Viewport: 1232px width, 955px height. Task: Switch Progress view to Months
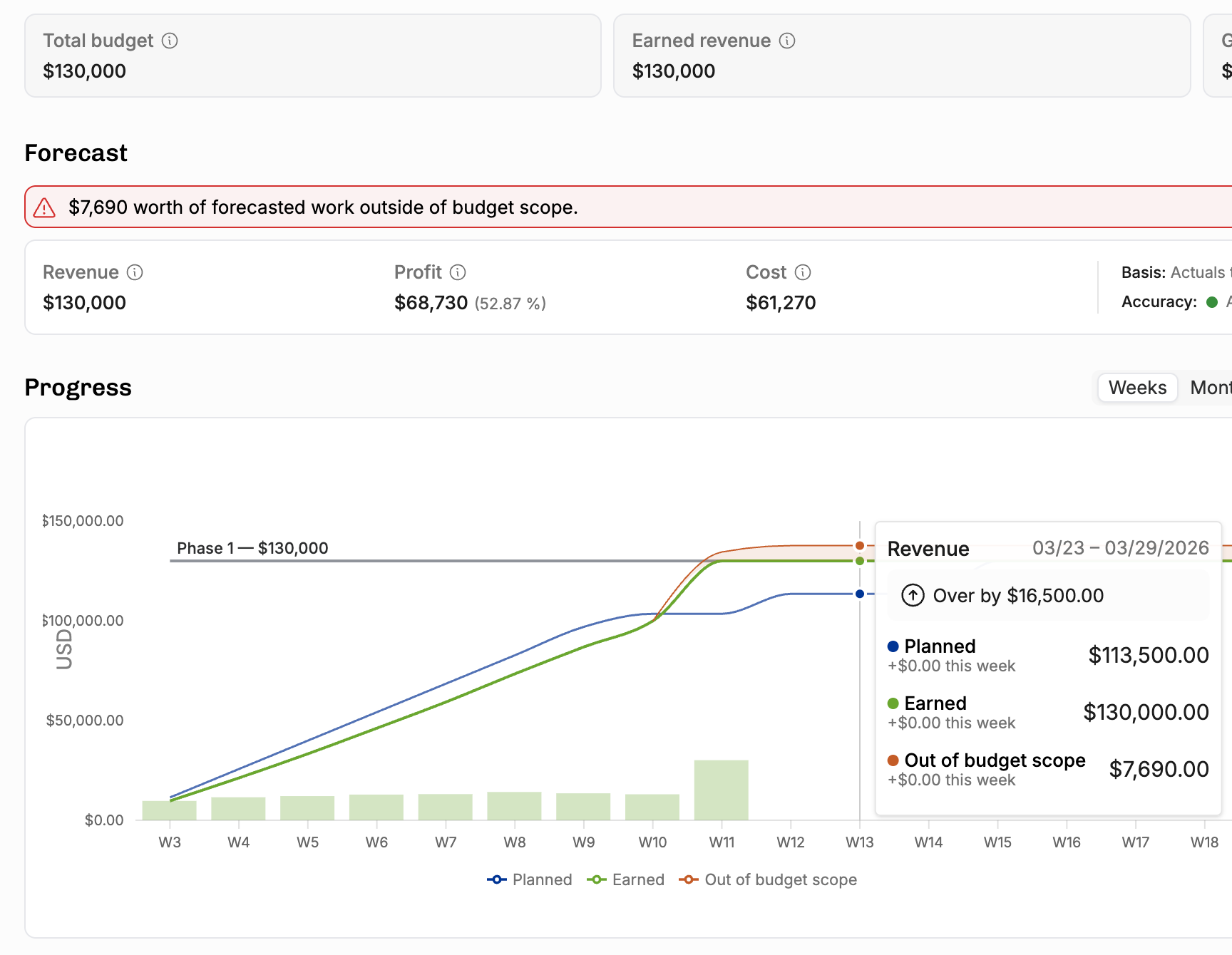point(1209,388)
